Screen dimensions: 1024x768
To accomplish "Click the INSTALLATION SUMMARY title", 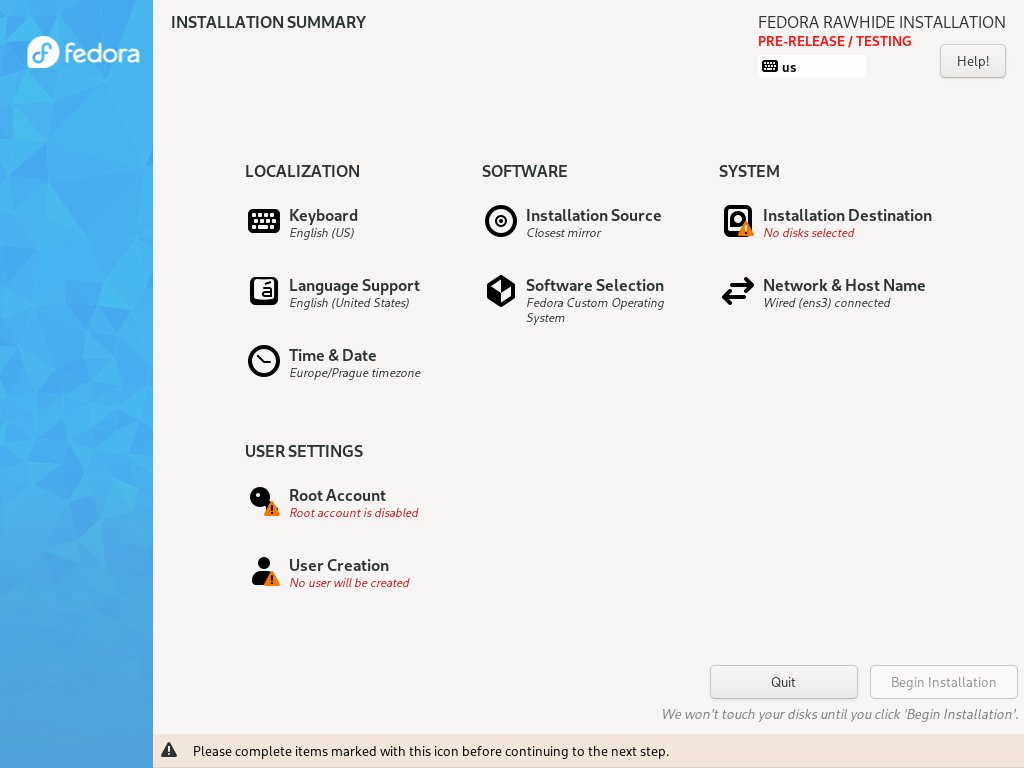I will pyautogui.click(x=268, y=22).
